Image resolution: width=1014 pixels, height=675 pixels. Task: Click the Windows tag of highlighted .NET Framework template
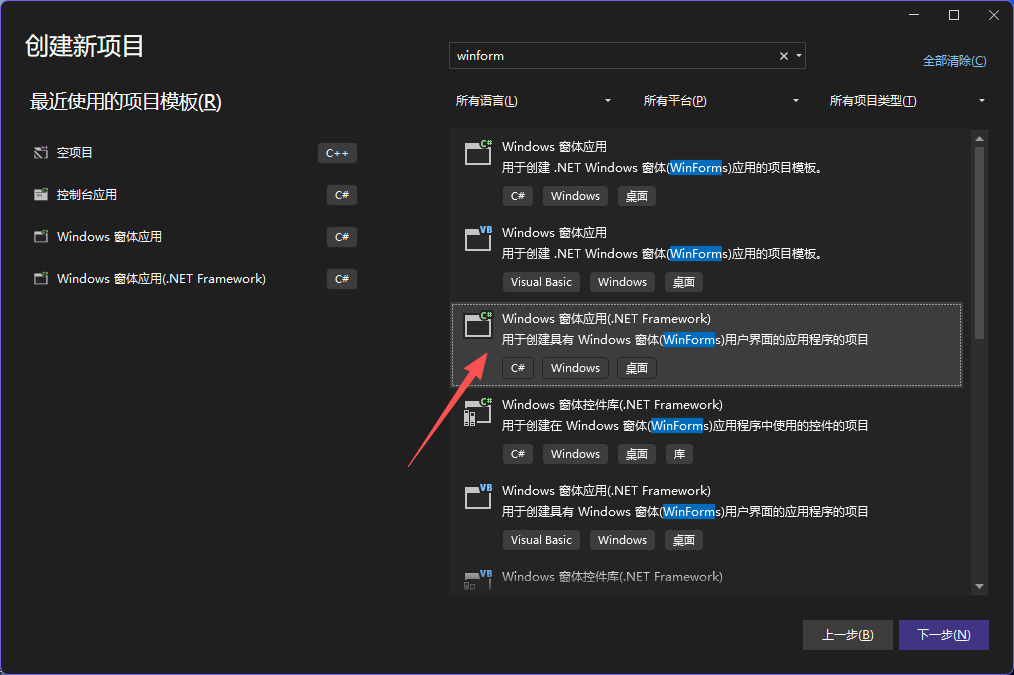(576, 368)
